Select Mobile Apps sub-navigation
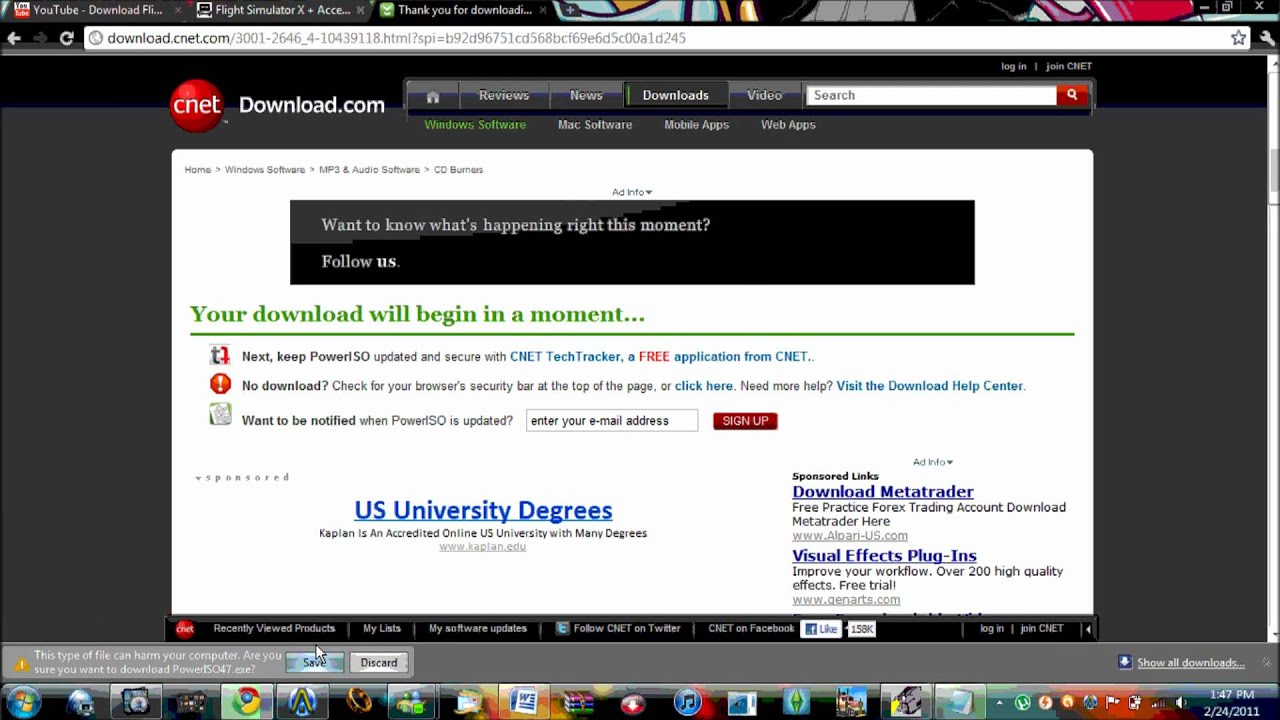The image size is (1280, 720). pos(696,125)
